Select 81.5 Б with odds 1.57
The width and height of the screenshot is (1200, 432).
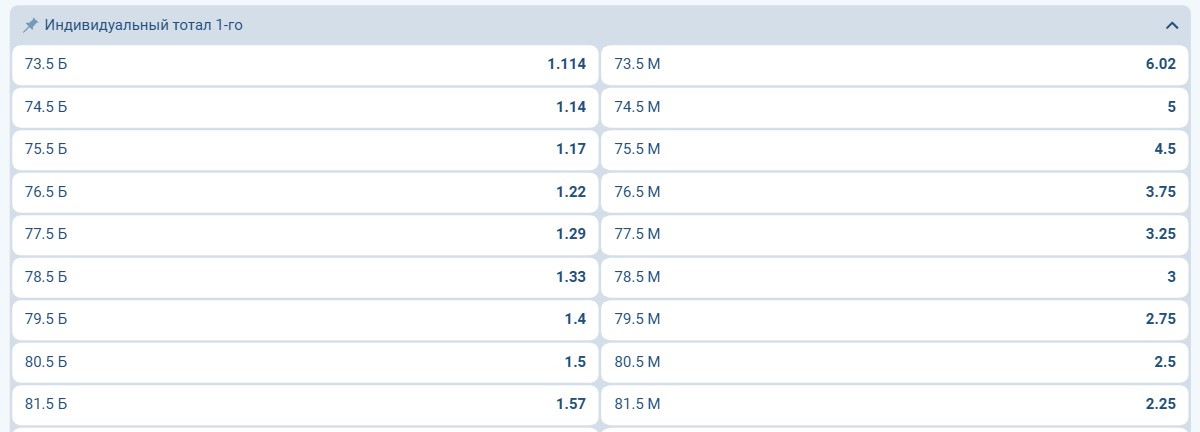click(x=305, y=404)
